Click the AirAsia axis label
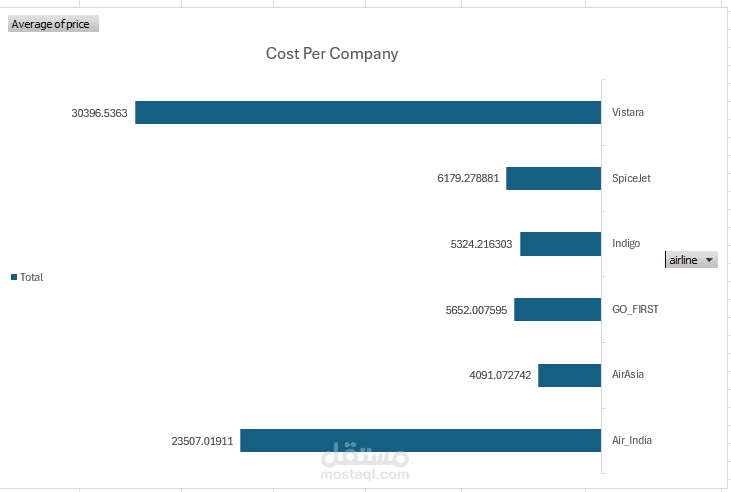 (x=628, y=374)
